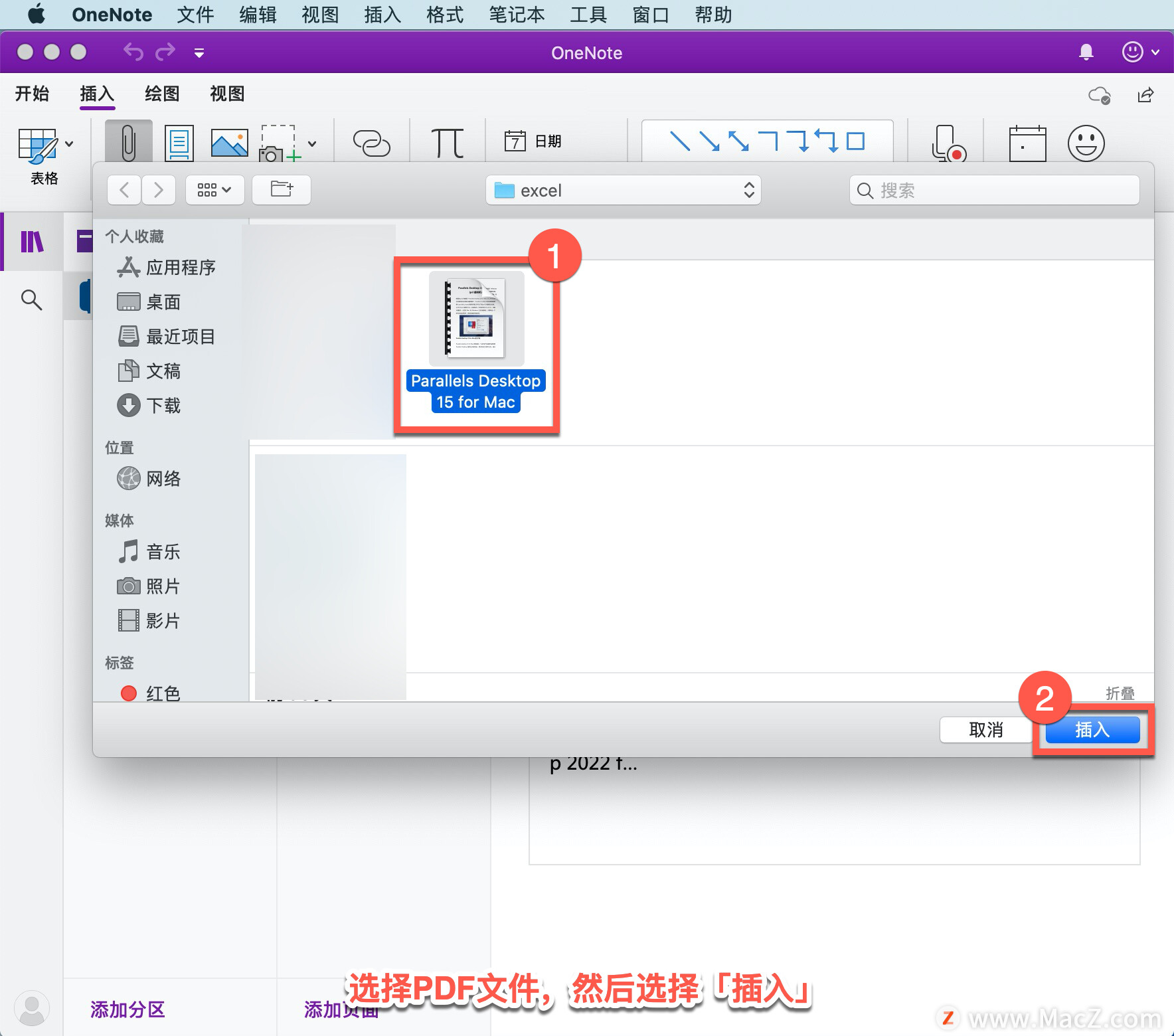Select 应用程序 in sidebar
The width and height of the screenshot is (1174, 1036).
(x=167, y=268)
